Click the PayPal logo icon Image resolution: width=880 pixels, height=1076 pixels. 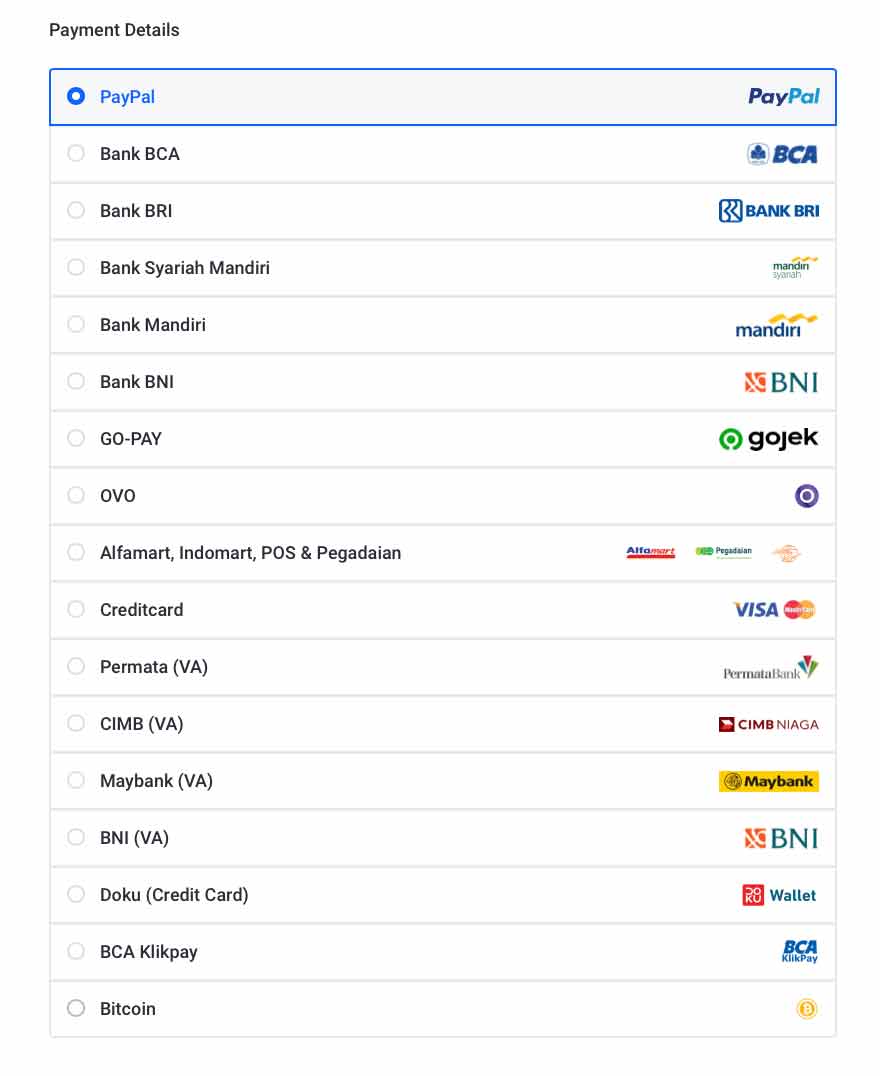click(x=784, y=96)
